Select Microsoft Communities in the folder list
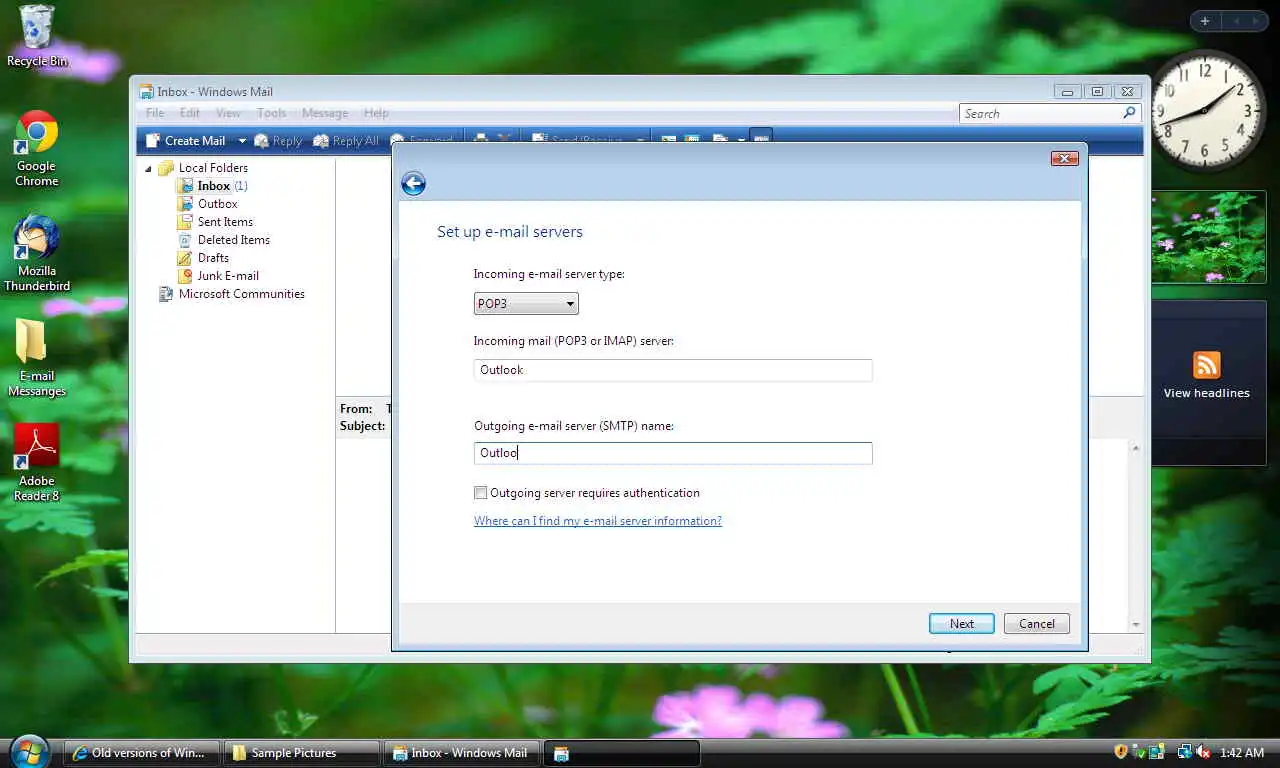 232,294
